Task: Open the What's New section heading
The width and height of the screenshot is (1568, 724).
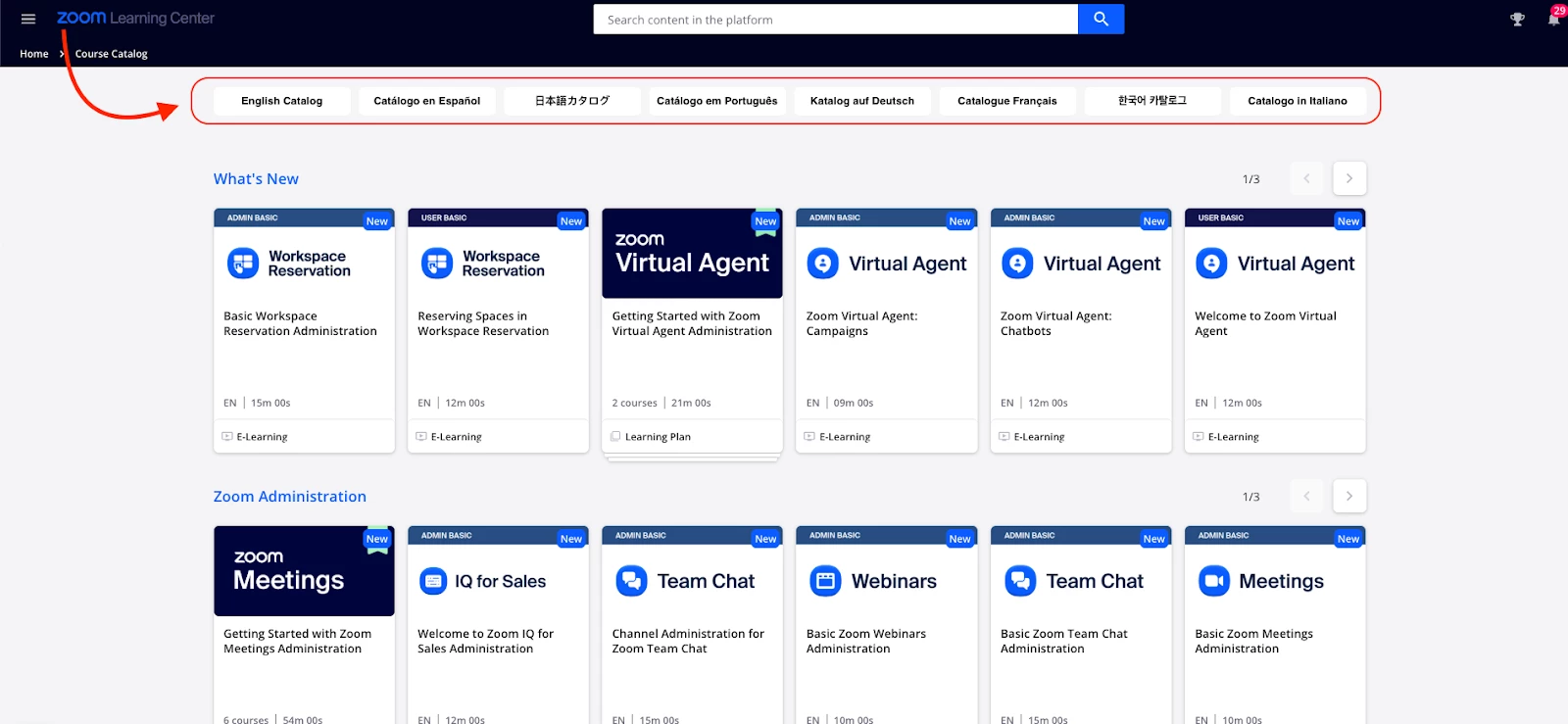Action: point(256,178)
